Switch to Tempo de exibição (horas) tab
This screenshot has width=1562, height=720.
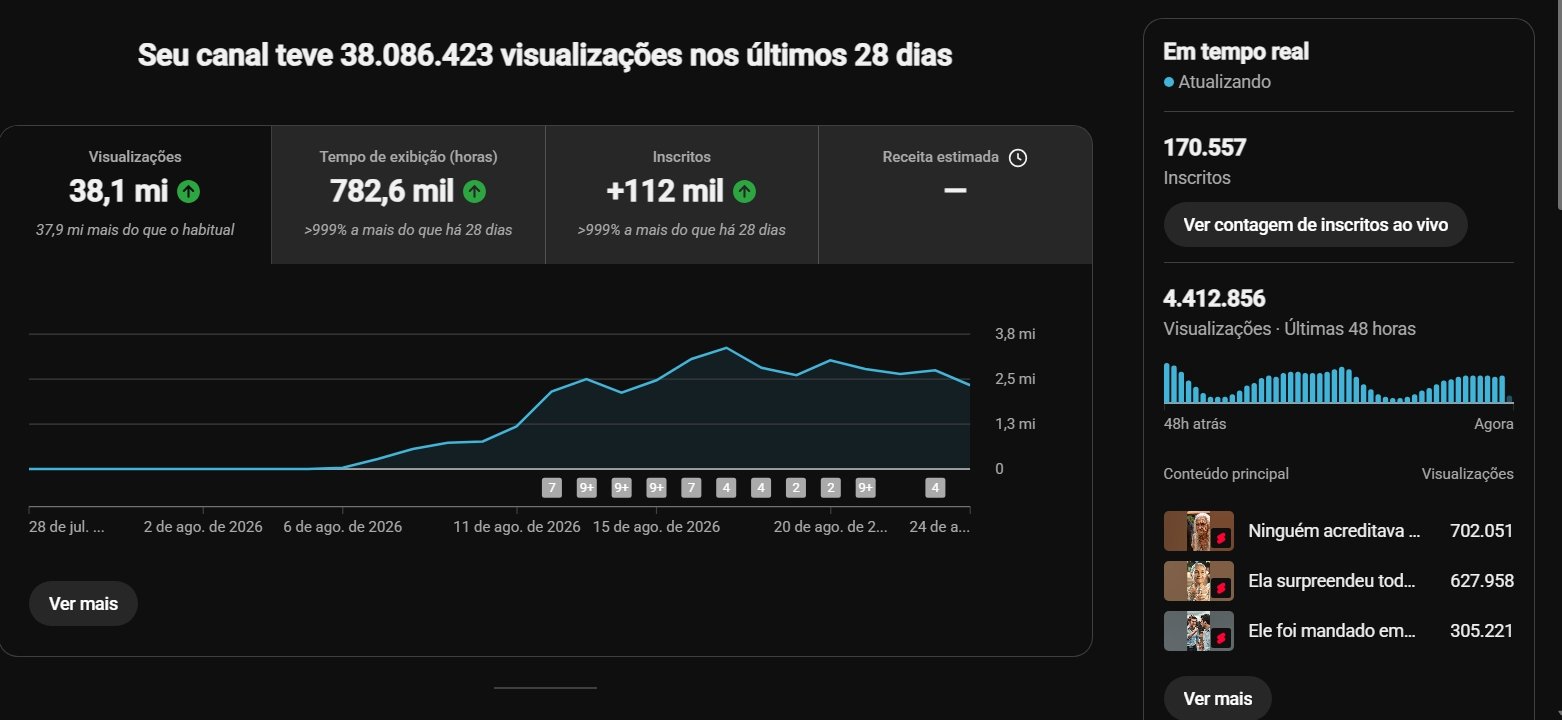pos(408,194)
